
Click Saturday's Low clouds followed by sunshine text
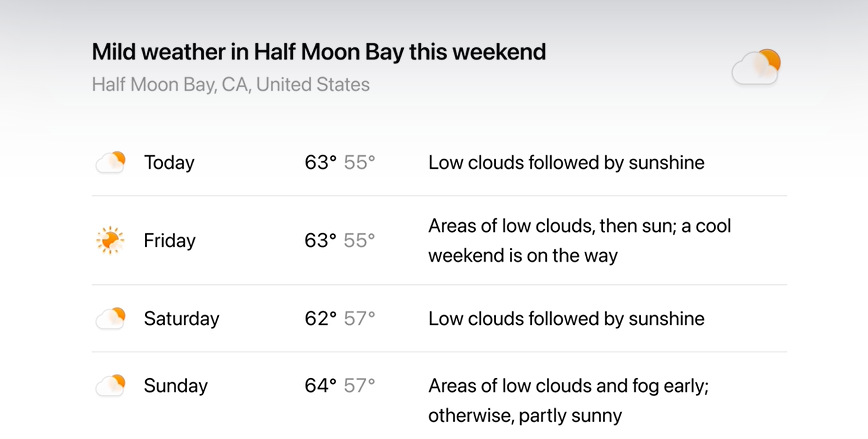click(x=566, y=319)
